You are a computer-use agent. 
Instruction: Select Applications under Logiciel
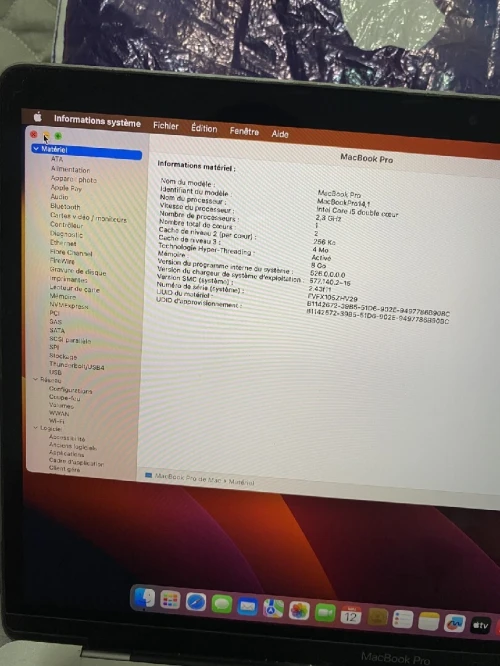(66, 454)
